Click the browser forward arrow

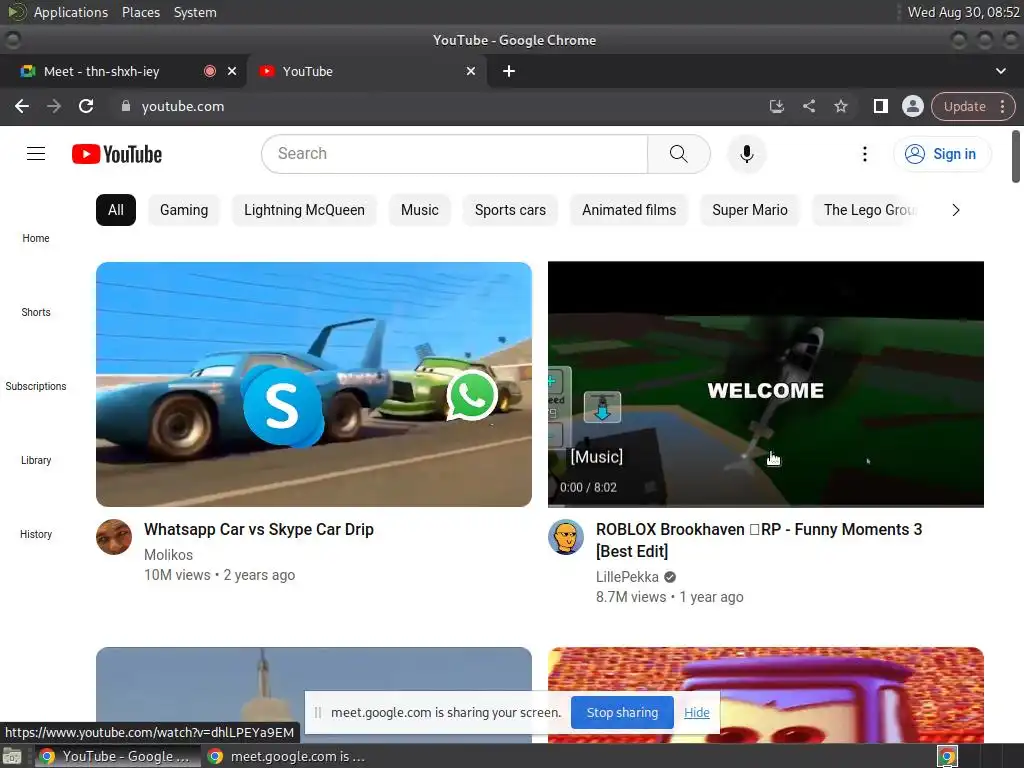pyautogui.click(x=54, y=106)
